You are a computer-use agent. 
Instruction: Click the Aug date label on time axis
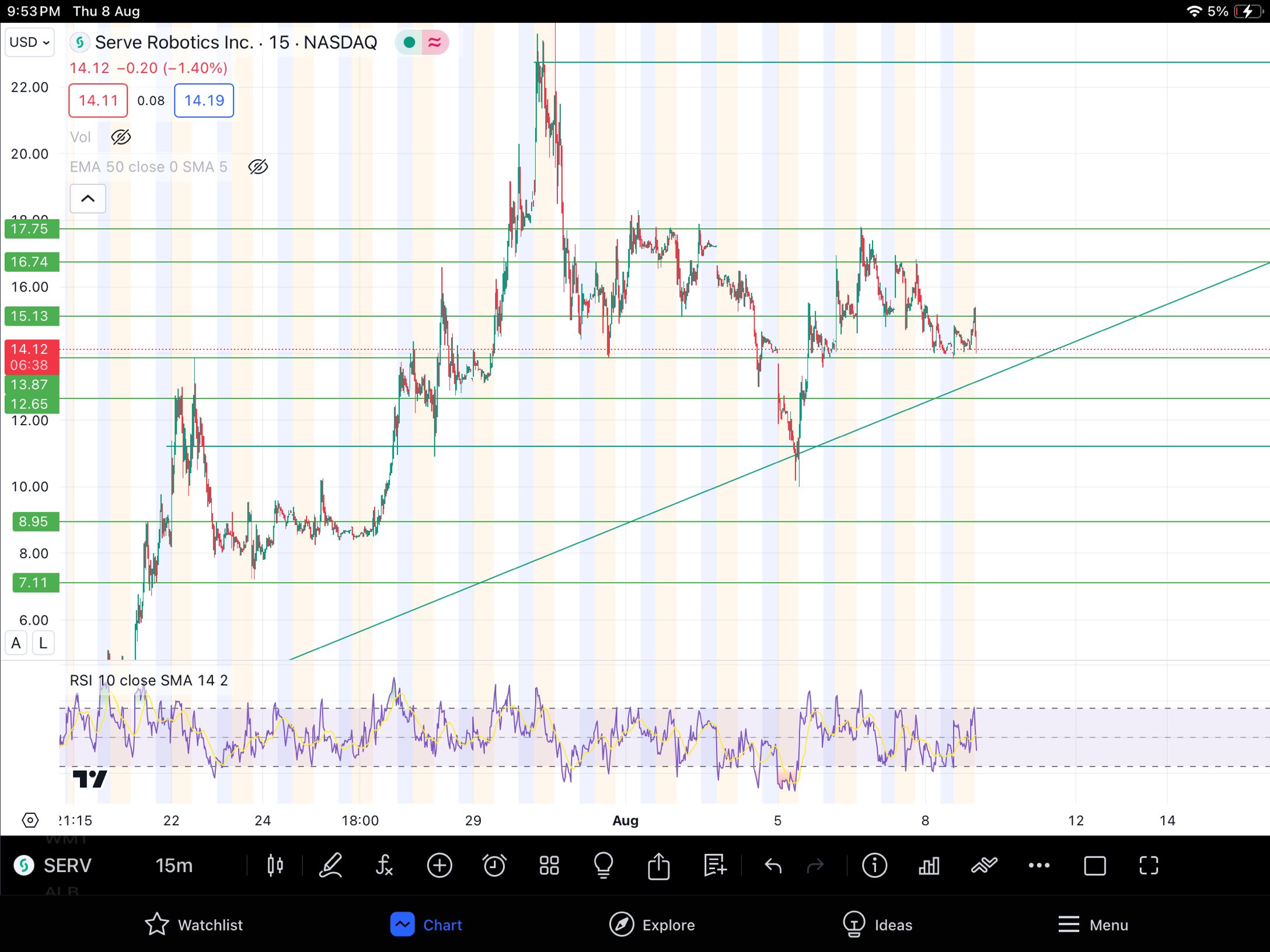click(625, 820)
